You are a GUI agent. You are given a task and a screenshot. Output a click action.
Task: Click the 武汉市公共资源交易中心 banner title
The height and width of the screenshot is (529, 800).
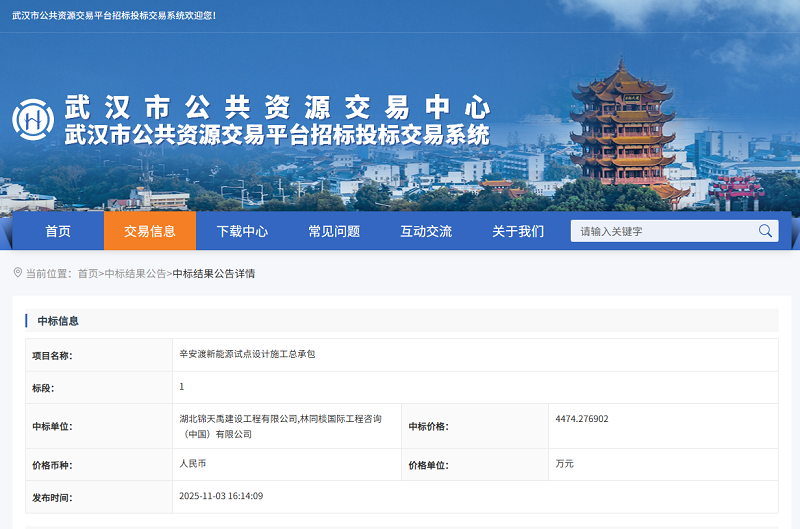278,107
